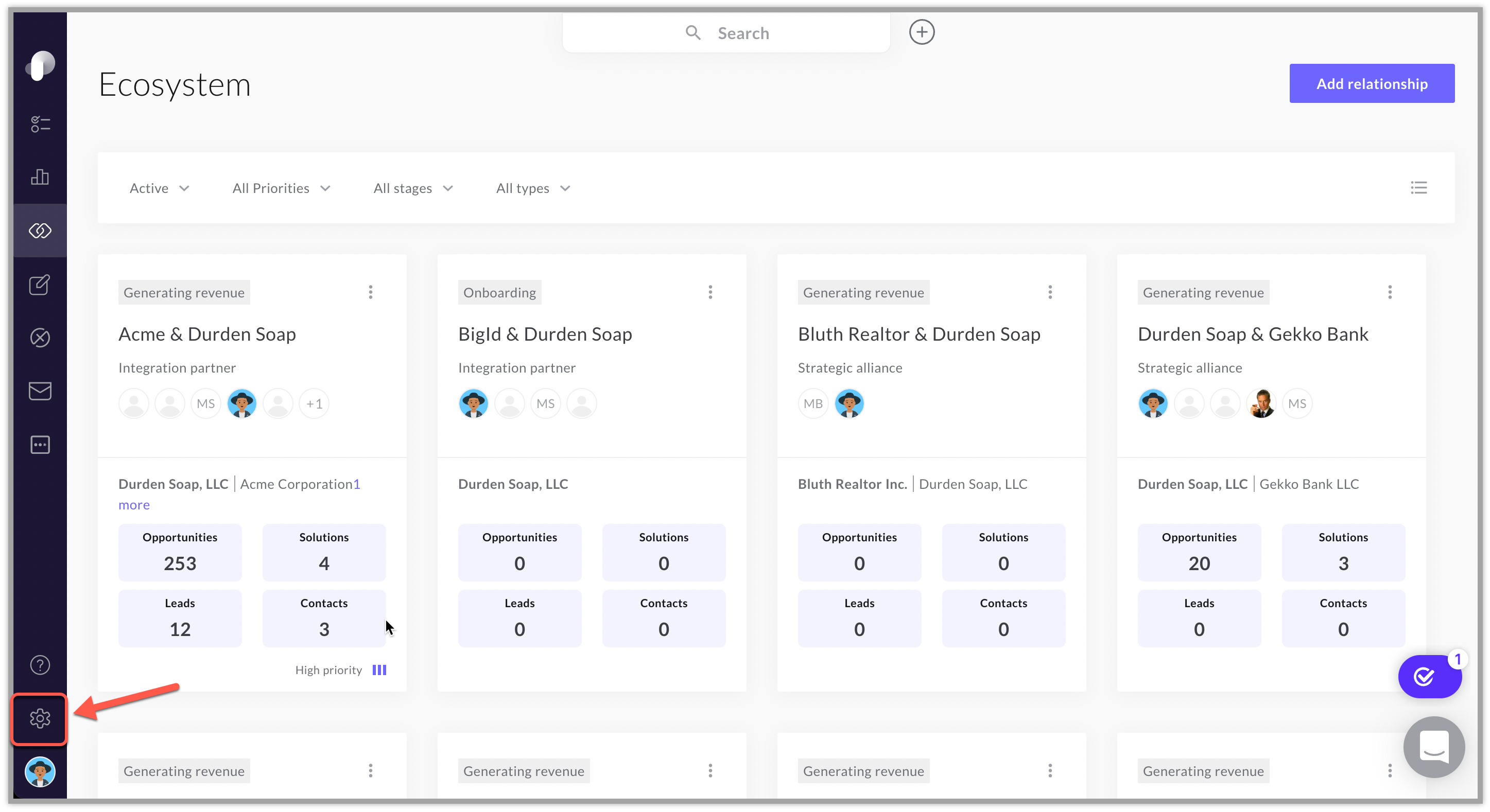This screenshot has height=812, width=1490.
Task: Open the Ecosystem linked-rings sidebar icon
Action: (40, 231)
